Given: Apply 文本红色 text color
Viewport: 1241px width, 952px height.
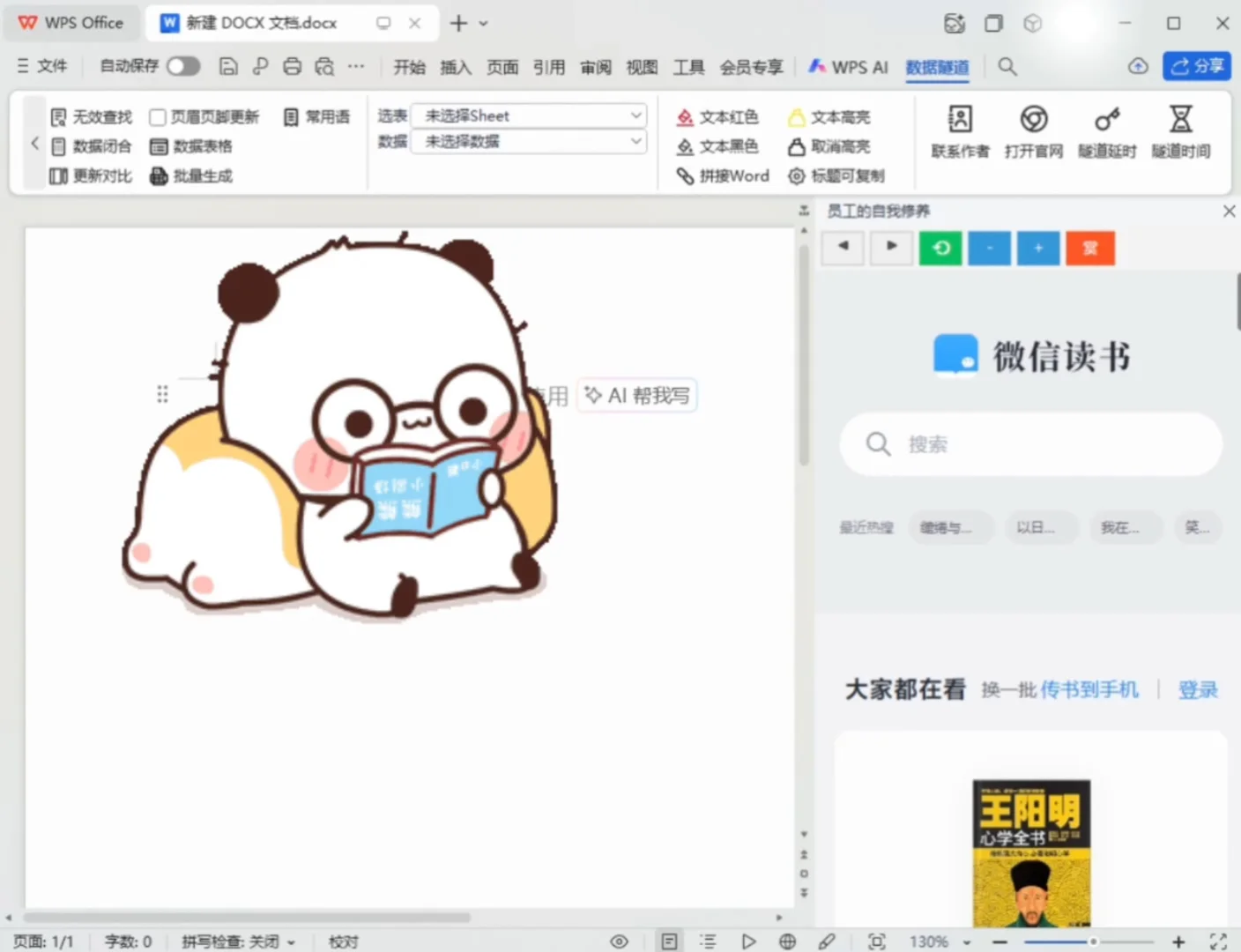Looking at the screenshot, I should point(717,116).
